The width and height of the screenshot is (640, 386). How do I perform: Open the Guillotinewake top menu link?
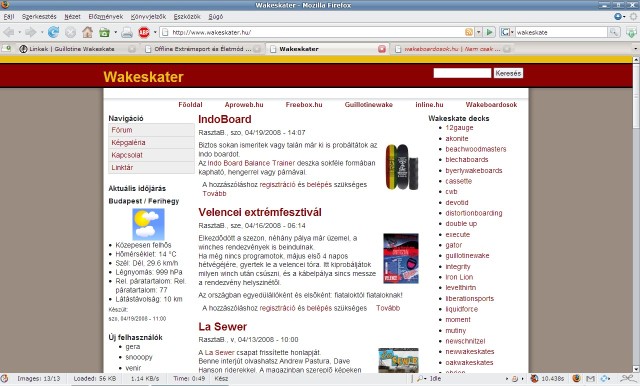click(x=369, y=105)
